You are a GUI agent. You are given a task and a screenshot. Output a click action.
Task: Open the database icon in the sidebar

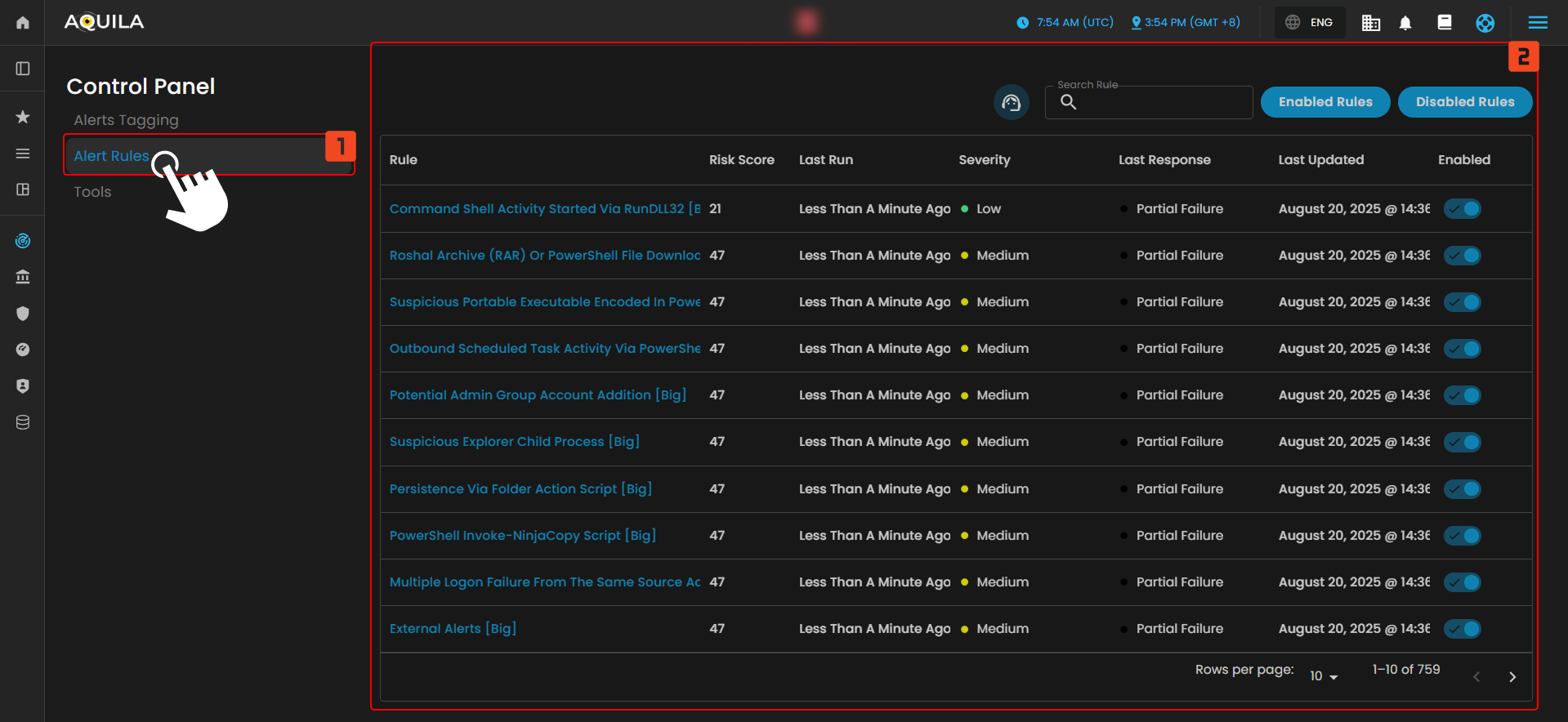(x=23, y=422)
